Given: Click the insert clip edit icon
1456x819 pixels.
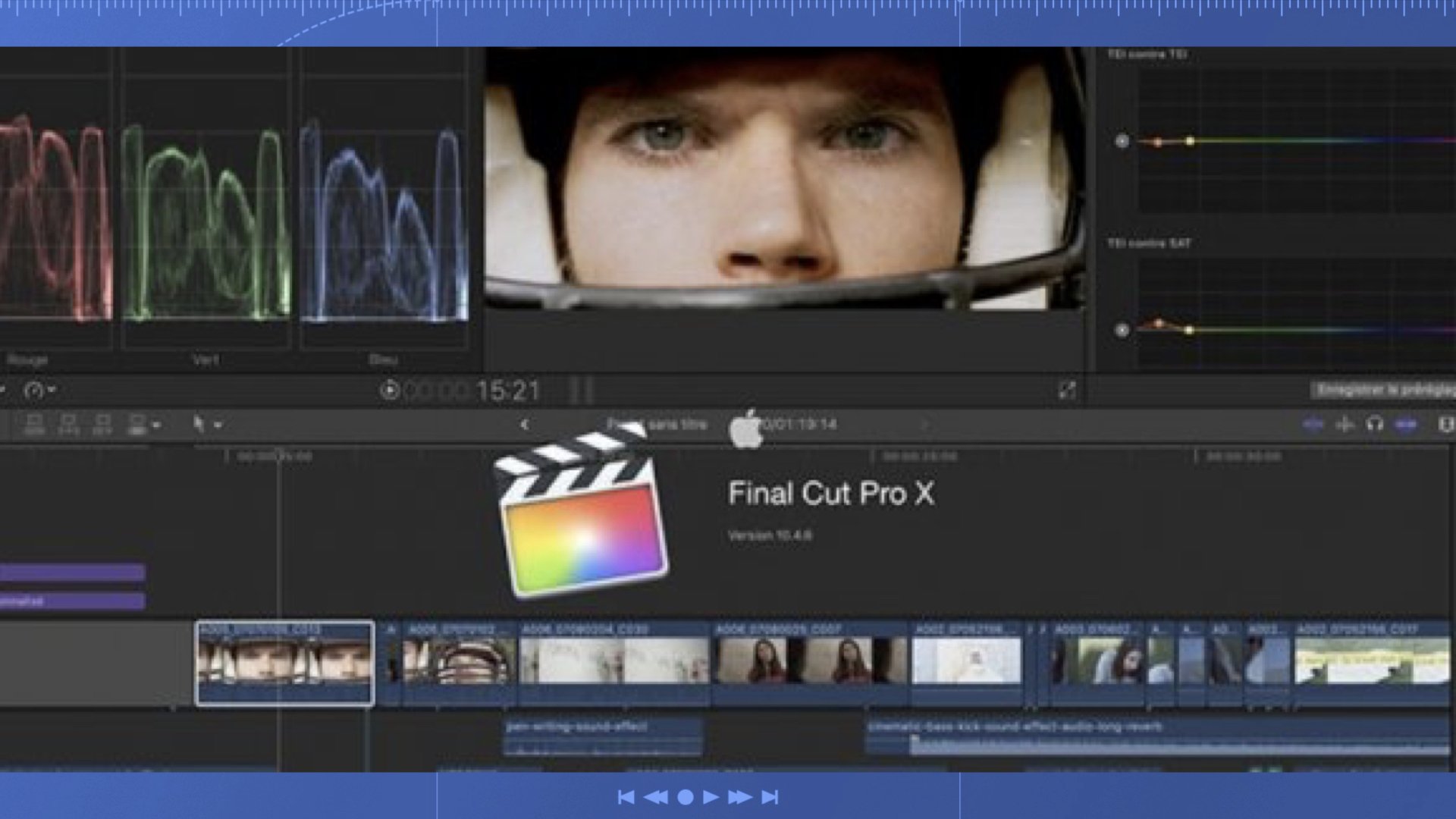Looking at the screenshot, I should [68, 424].
